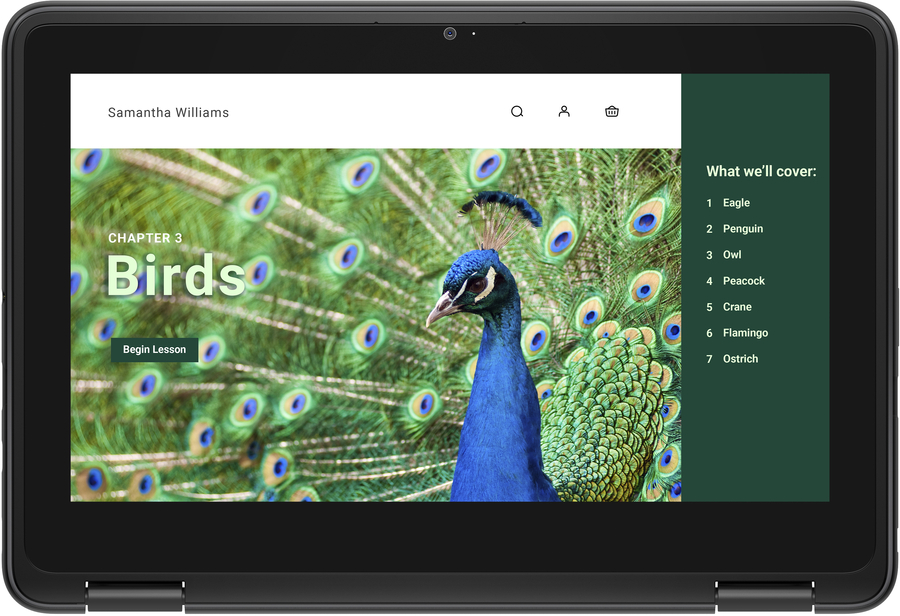
Task: Click the peacock's head in the photo
Action: 474,284
